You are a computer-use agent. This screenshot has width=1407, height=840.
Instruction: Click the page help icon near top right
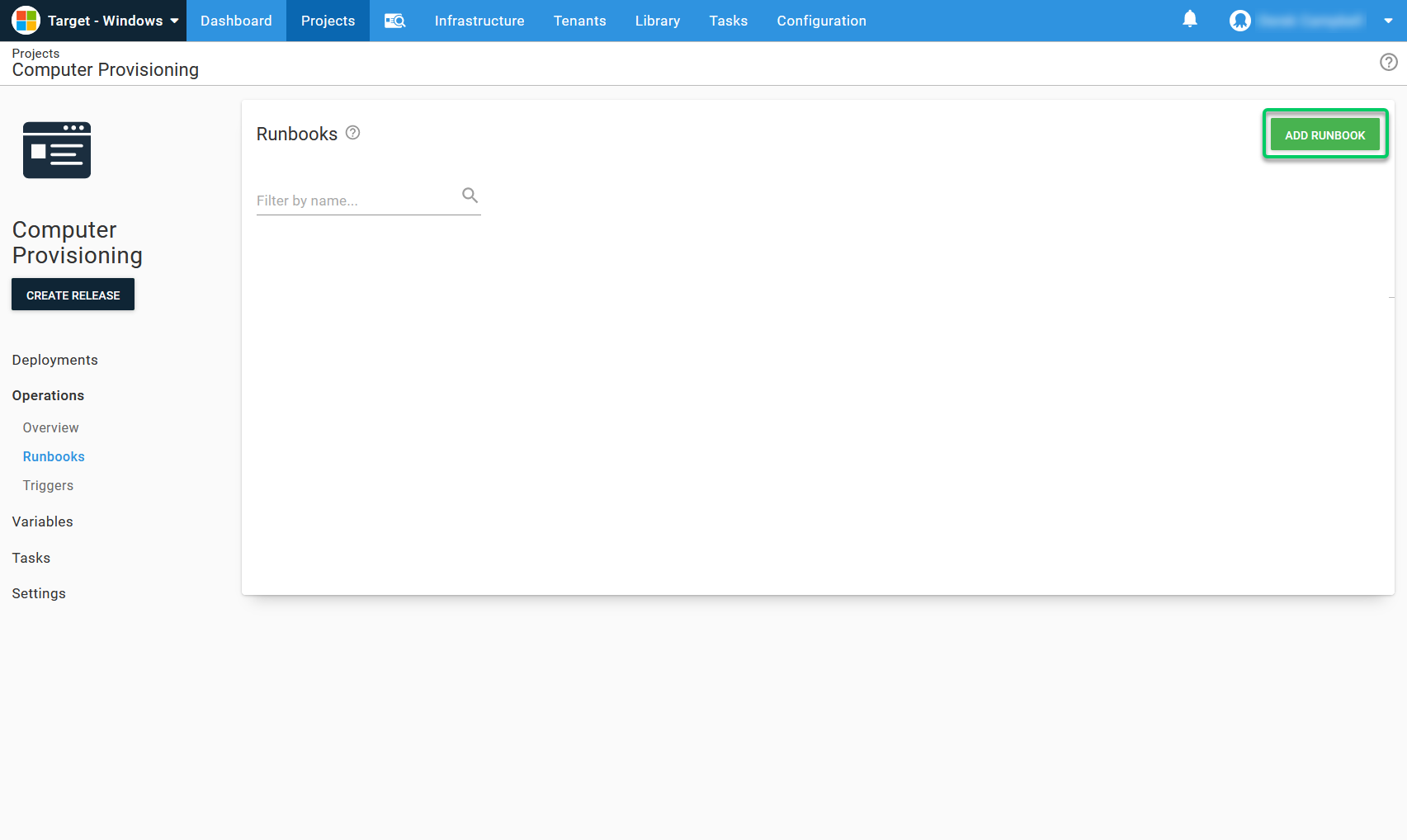(1387, 62)
